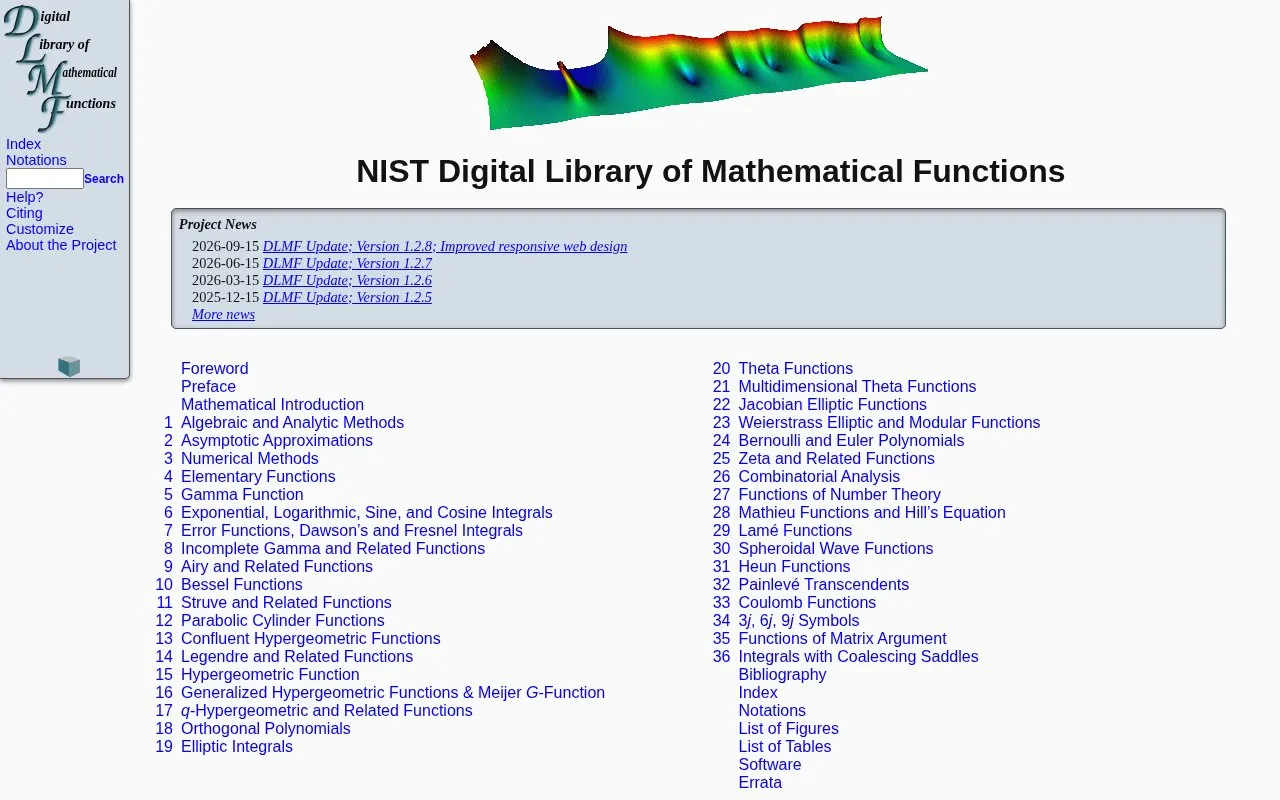Screen dimensions: 1280x800
Task: Open Mathematical Introduction
Action: coord(272,404)
